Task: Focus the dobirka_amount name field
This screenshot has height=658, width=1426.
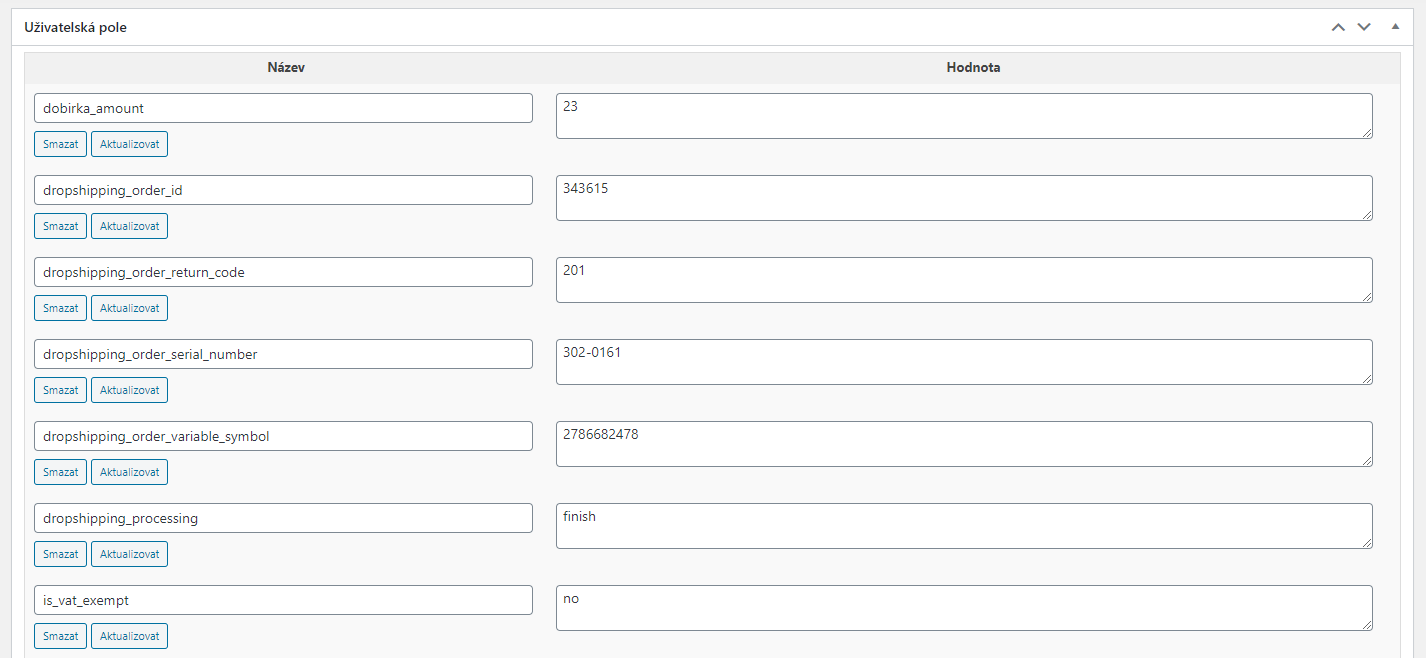Action: 283,108
